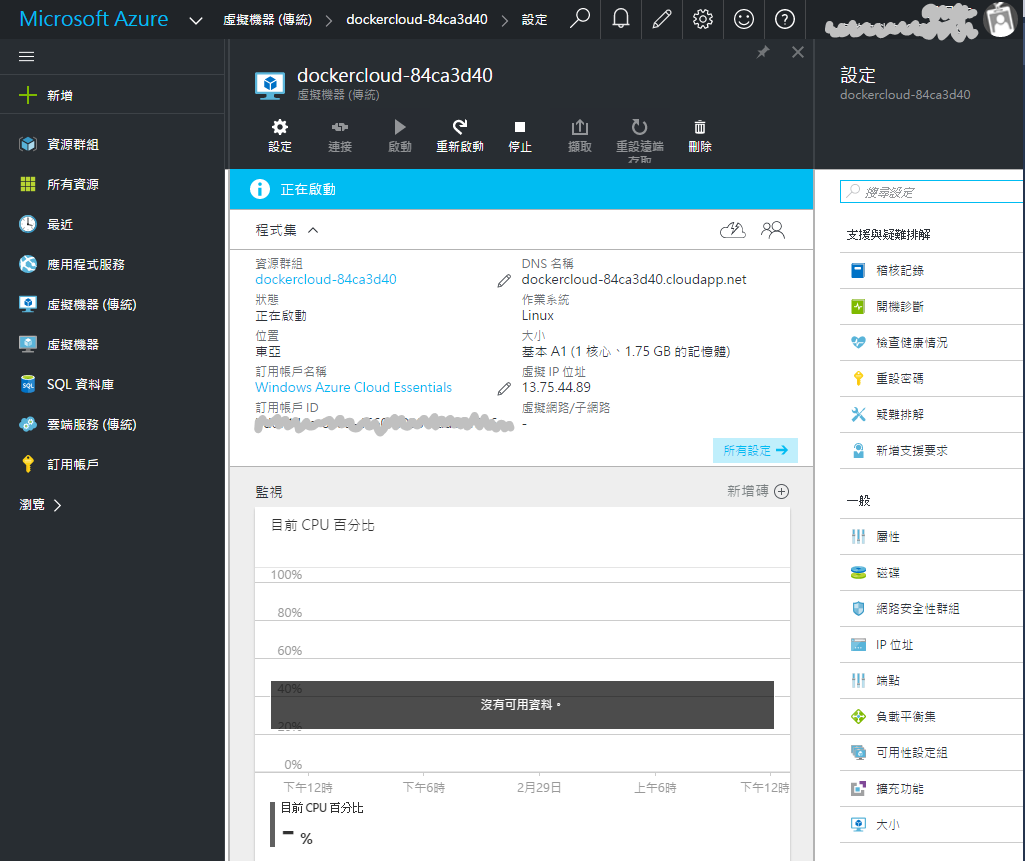Open the breadcrumb dropdown next to Microsoft Azure
Image resolution: width=1025 pixels, height=861 pixels.
(x=196, y=20)
